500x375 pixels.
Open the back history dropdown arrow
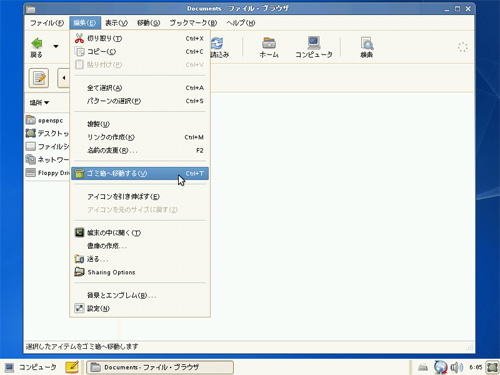point(56,46)
